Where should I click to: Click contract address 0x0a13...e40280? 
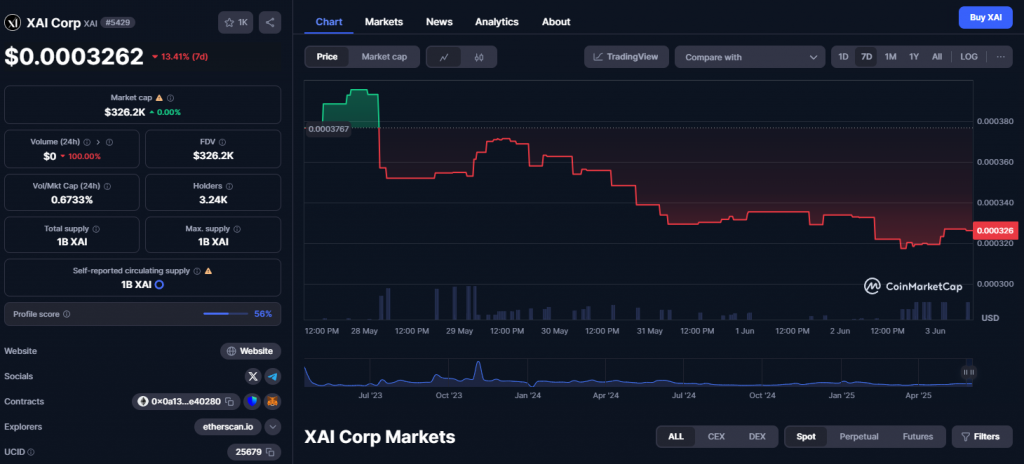click(x=186, y=401)
